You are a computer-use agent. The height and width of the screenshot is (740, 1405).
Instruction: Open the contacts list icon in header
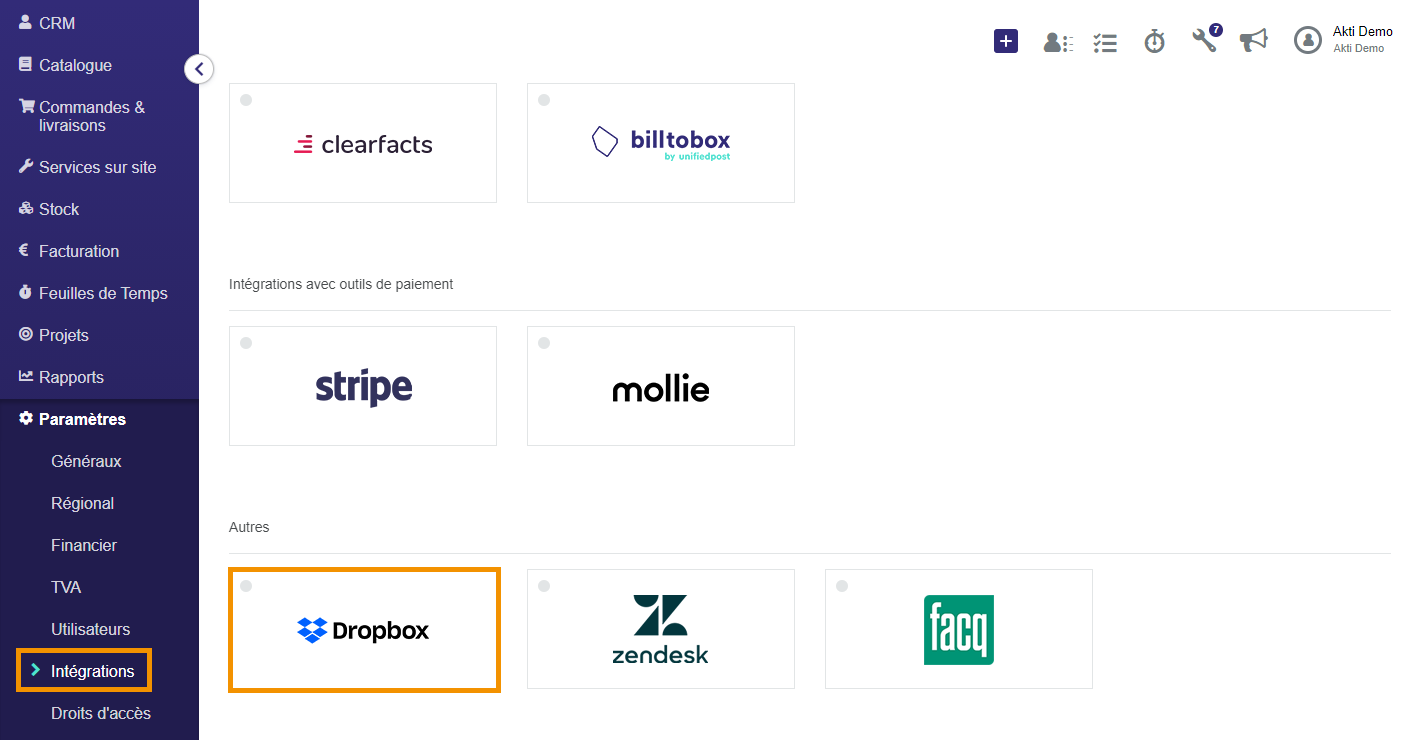(x=1058, y=42)
